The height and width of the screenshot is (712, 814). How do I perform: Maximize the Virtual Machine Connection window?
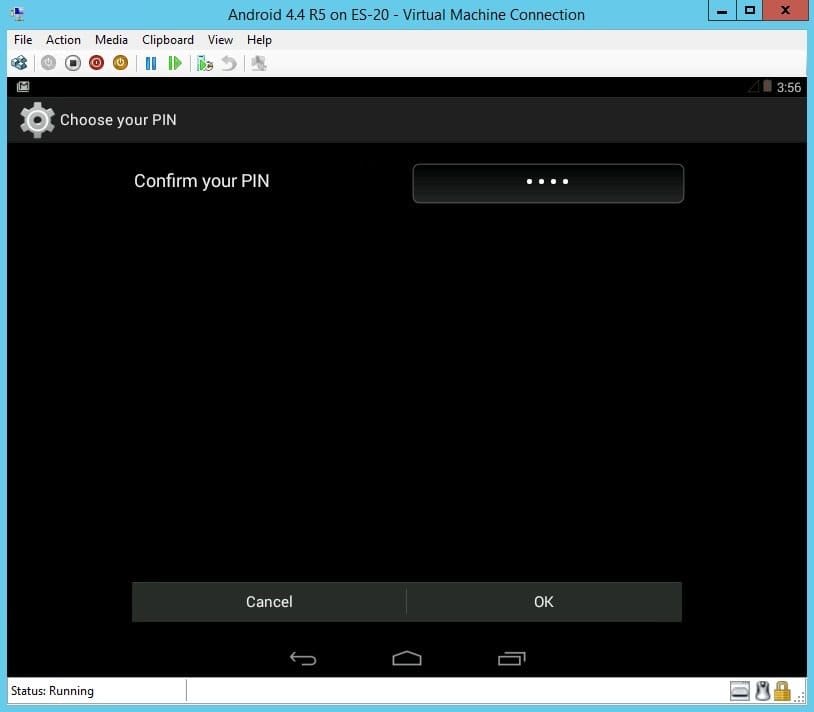click(x=750, y=10)
